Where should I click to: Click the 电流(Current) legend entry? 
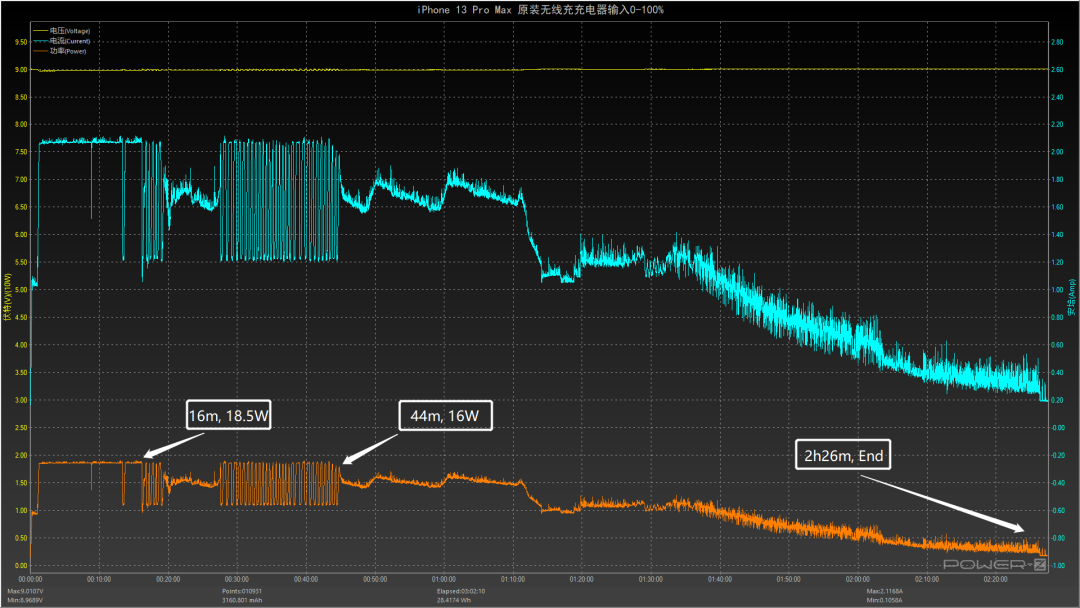click(61, 41)
